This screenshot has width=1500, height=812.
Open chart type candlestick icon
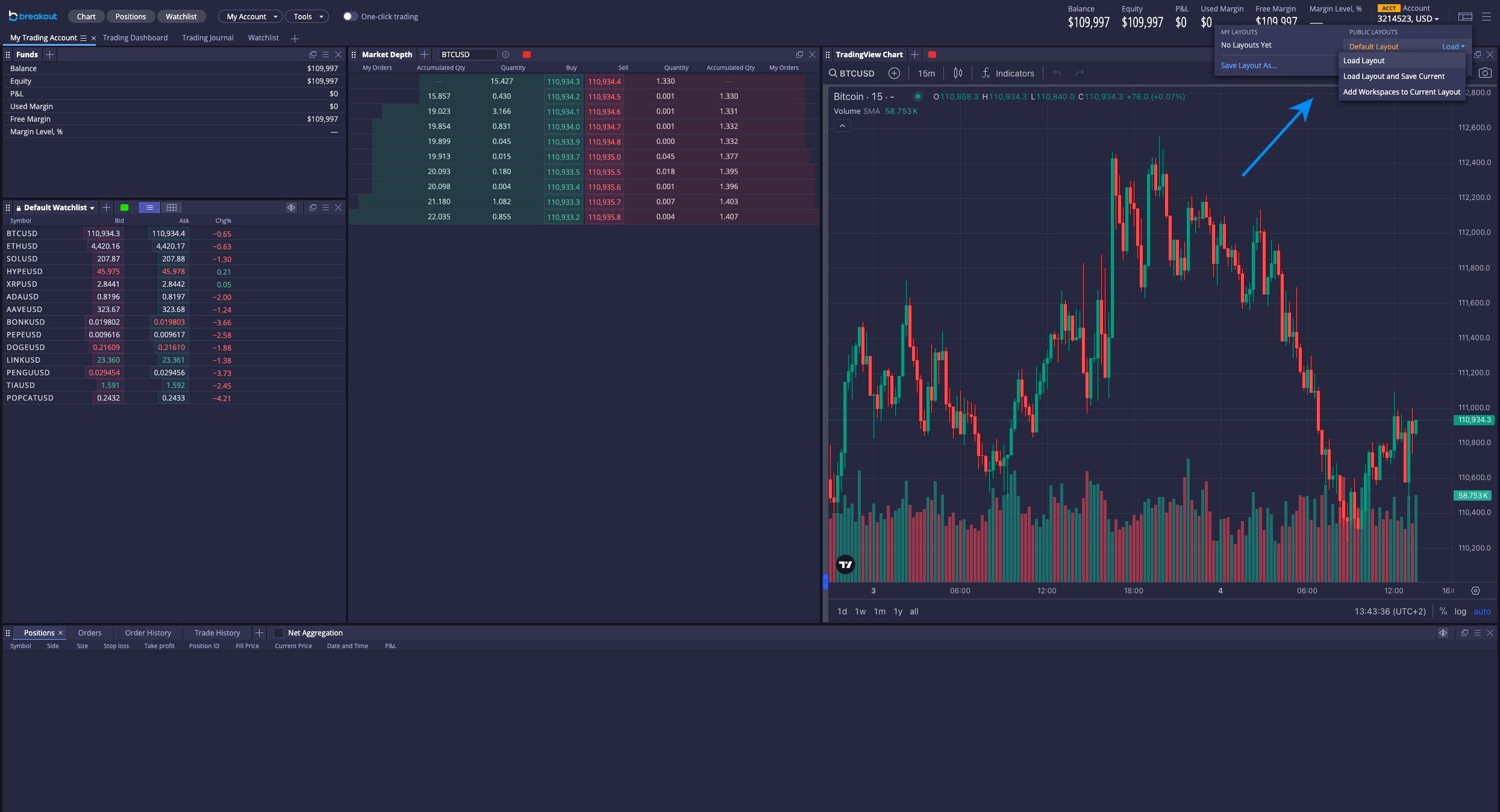pyautogui.click(x=958, y=73)
